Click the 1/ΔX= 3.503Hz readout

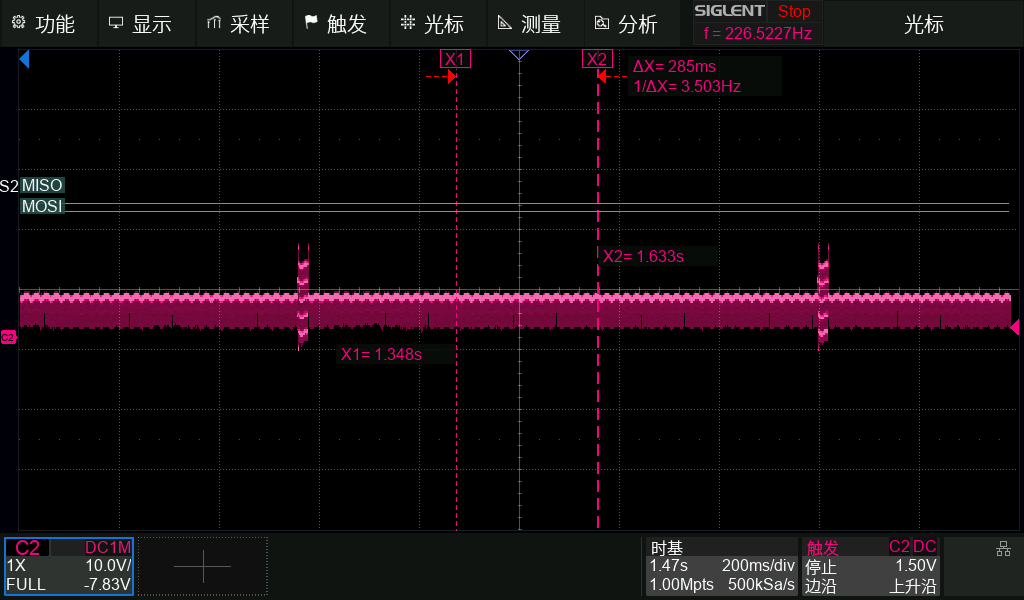(687, 86)
